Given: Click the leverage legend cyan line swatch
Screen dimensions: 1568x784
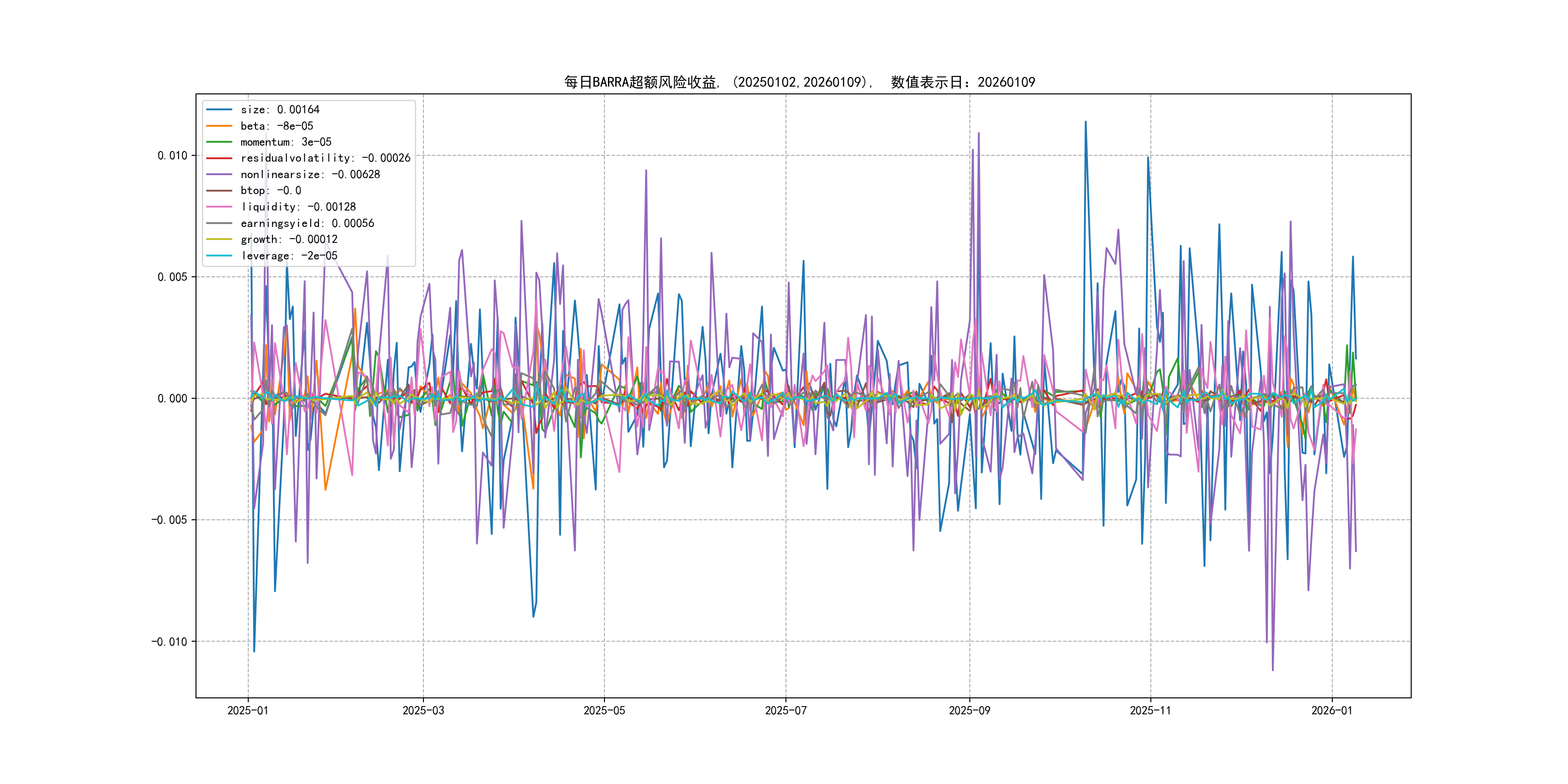Looking at the screenshot, I should pyautogui.click(x=219, y=256).
